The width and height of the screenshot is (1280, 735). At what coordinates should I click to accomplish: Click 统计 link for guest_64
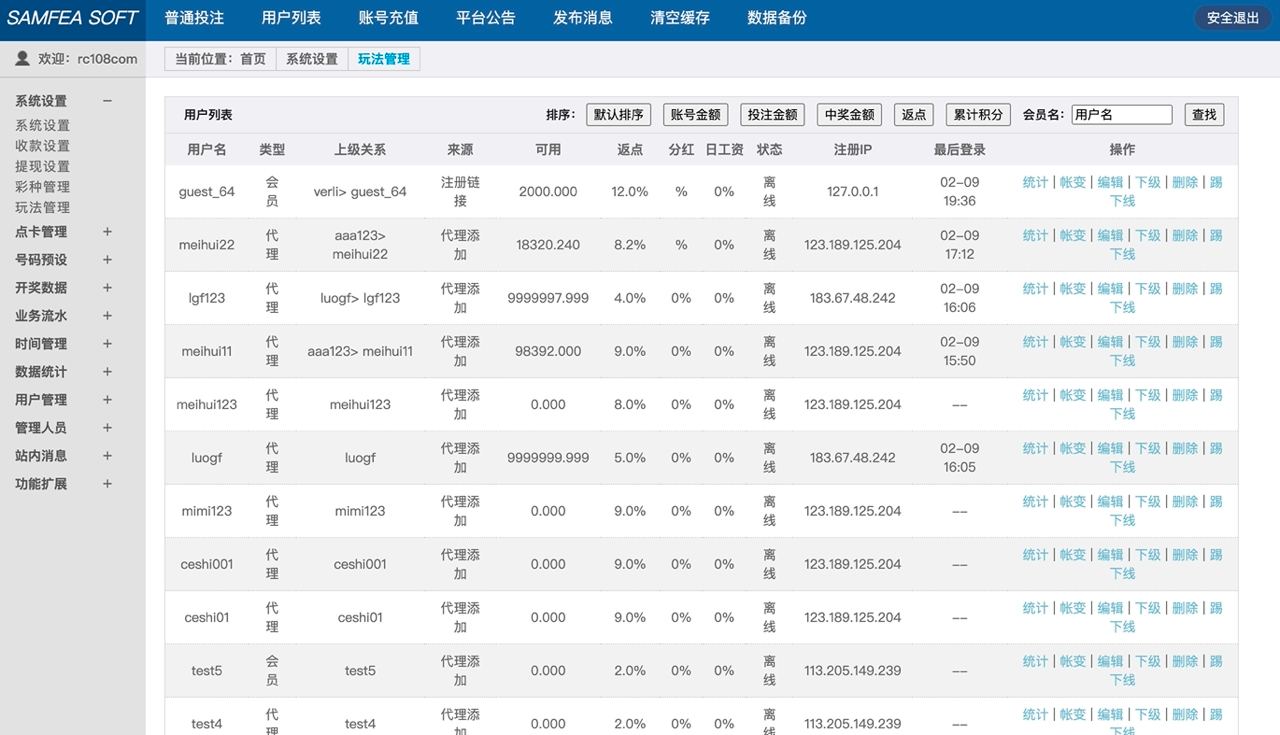pyautogui.click(x=1035, y=182)
